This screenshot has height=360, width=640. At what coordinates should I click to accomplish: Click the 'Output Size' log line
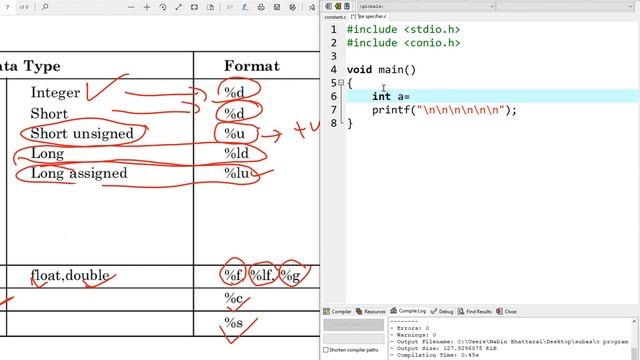(x=443, y=348)
